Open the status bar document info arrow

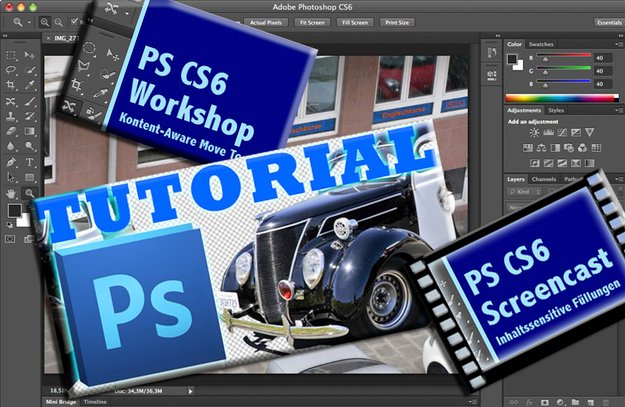[190, 391]
